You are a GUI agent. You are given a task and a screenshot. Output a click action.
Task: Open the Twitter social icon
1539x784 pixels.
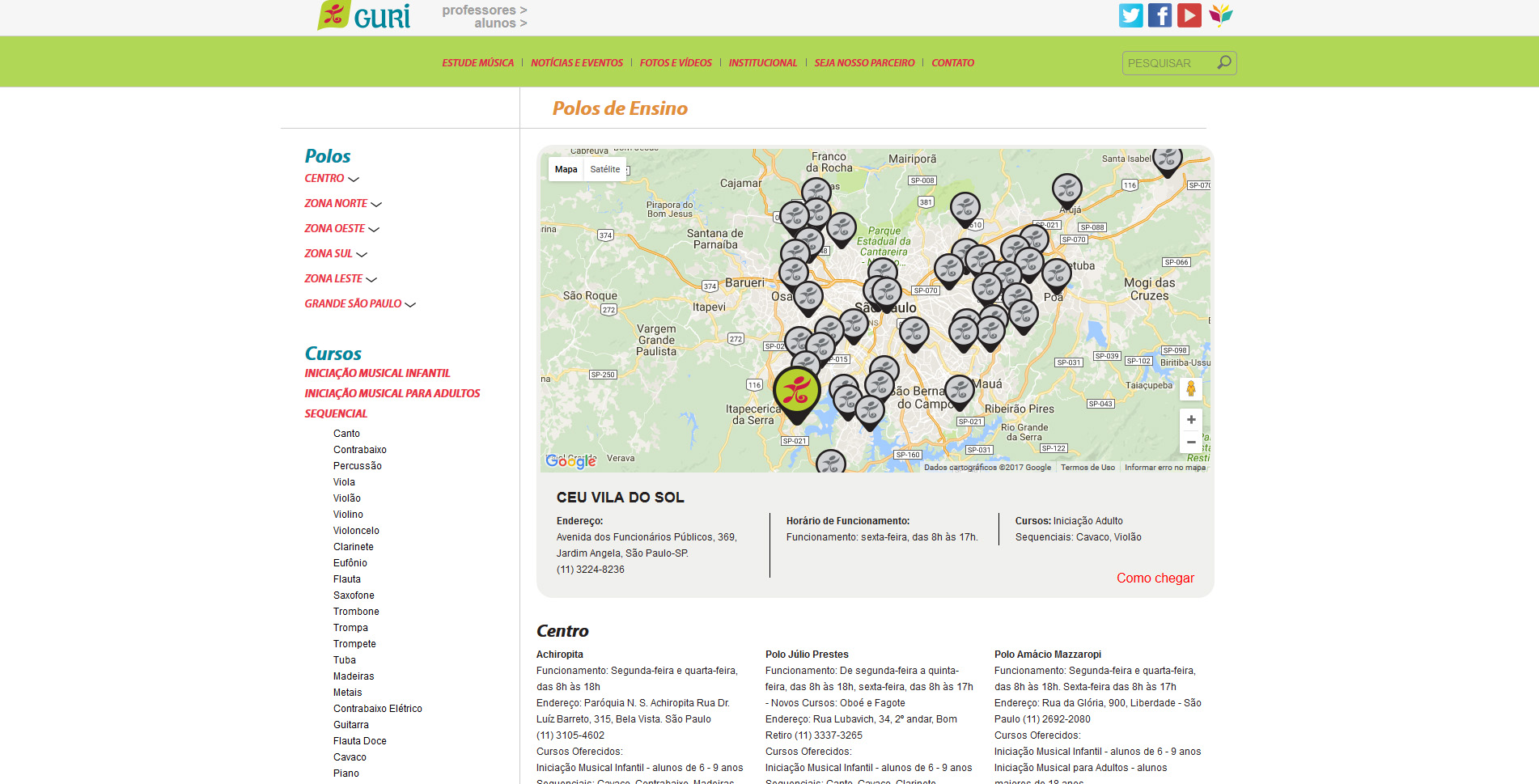(1130, 15)
